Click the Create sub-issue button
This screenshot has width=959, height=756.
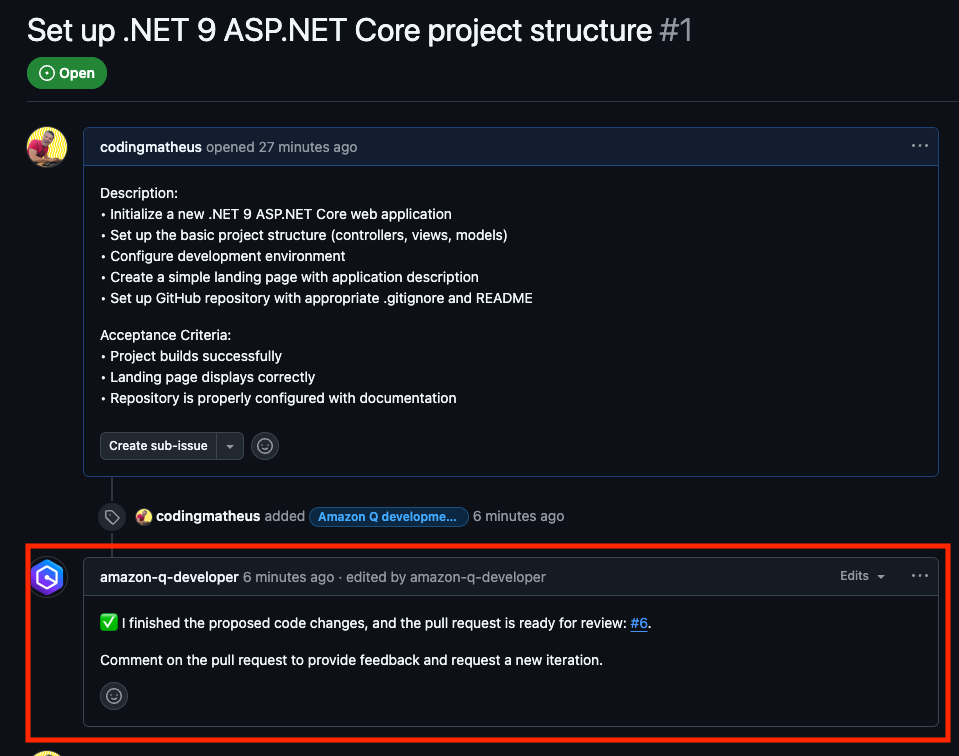(158, 446)
